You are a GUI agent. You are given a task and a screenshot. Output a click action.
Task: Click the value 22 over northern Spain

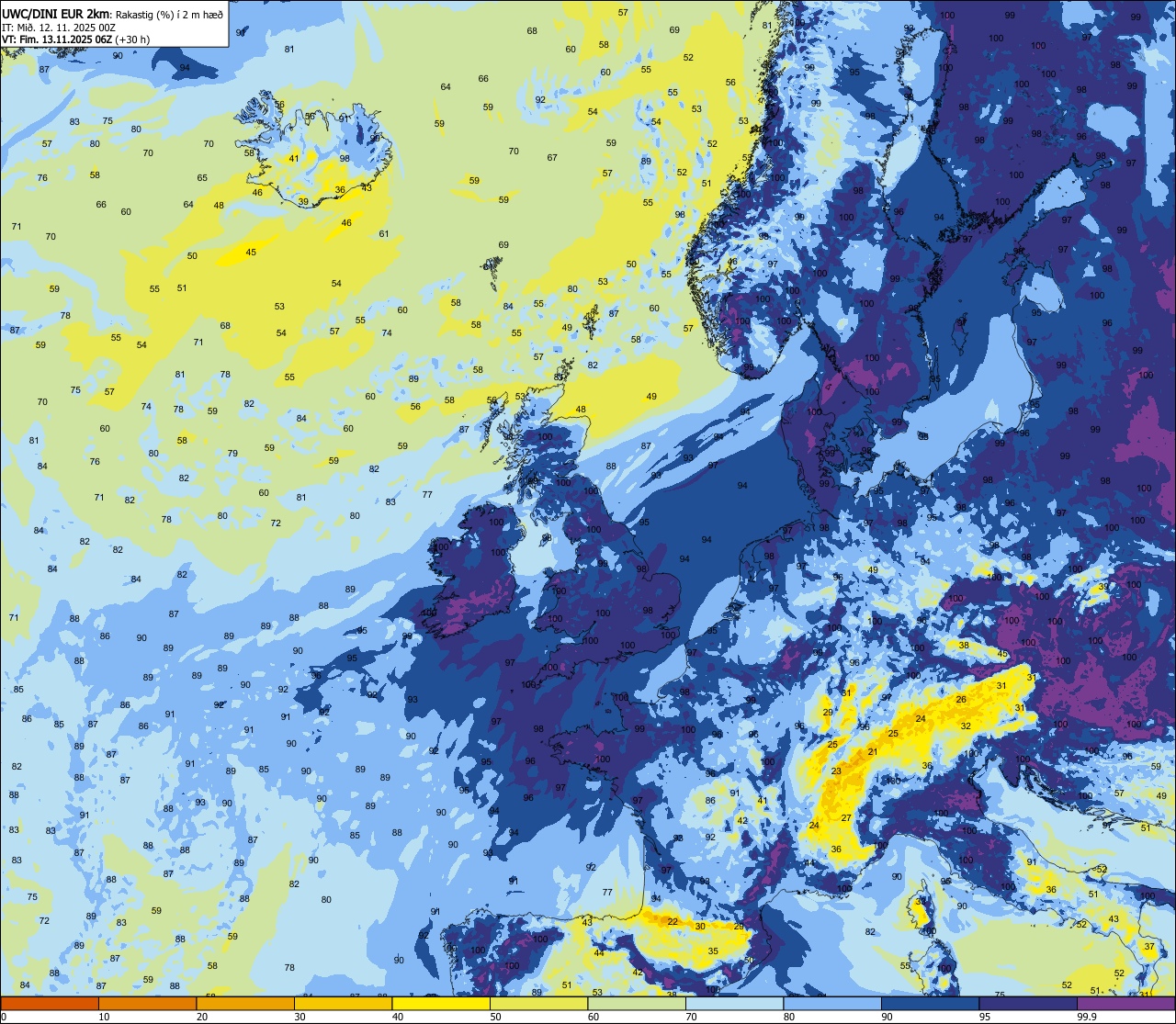[x=673, y=921]
